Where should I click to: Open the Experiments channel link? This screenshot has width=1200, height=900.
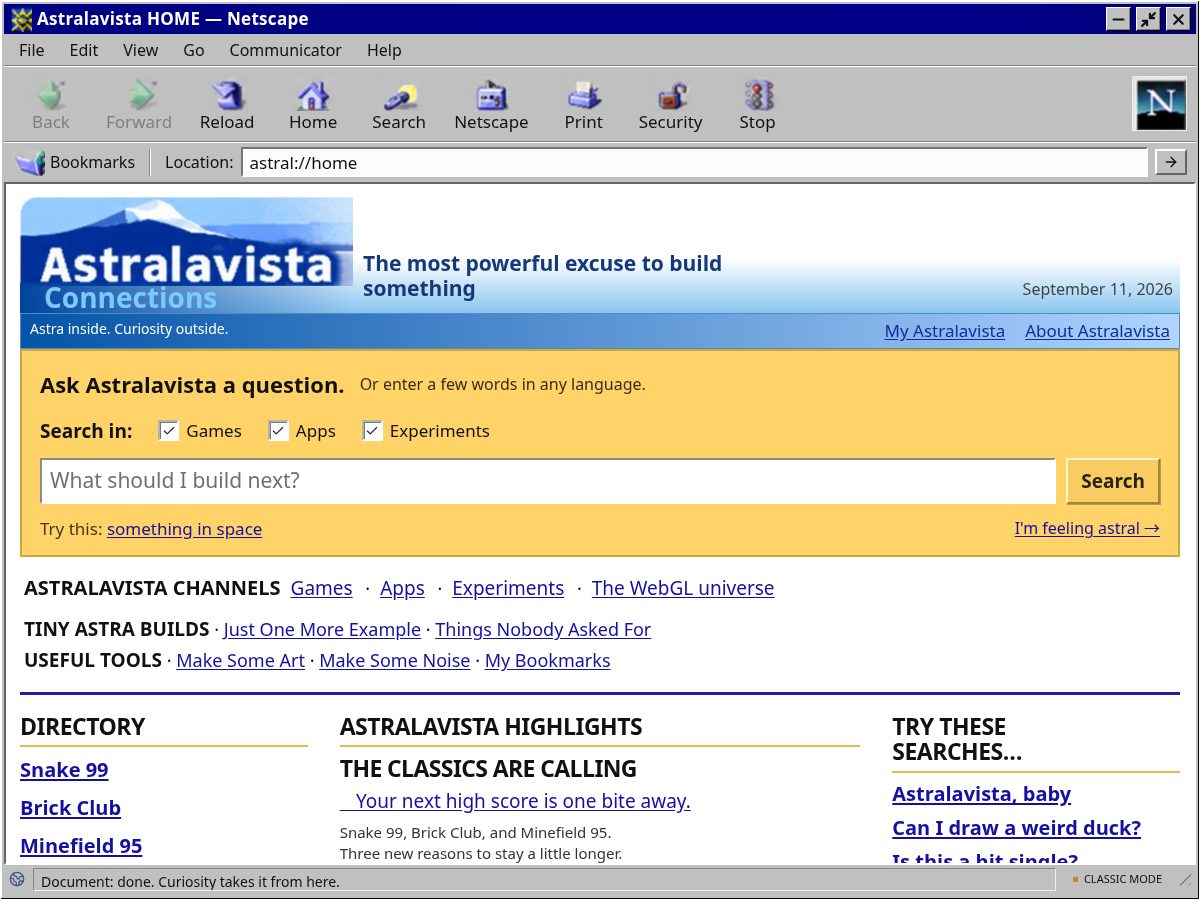click(x=508, y=588)
